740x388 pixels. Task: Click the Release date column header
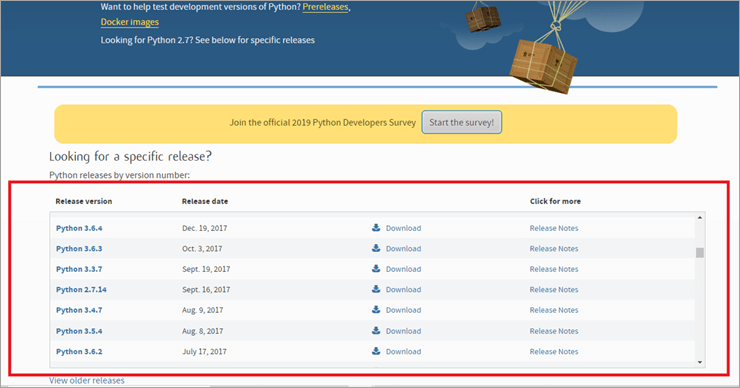(x=205, y=201)
